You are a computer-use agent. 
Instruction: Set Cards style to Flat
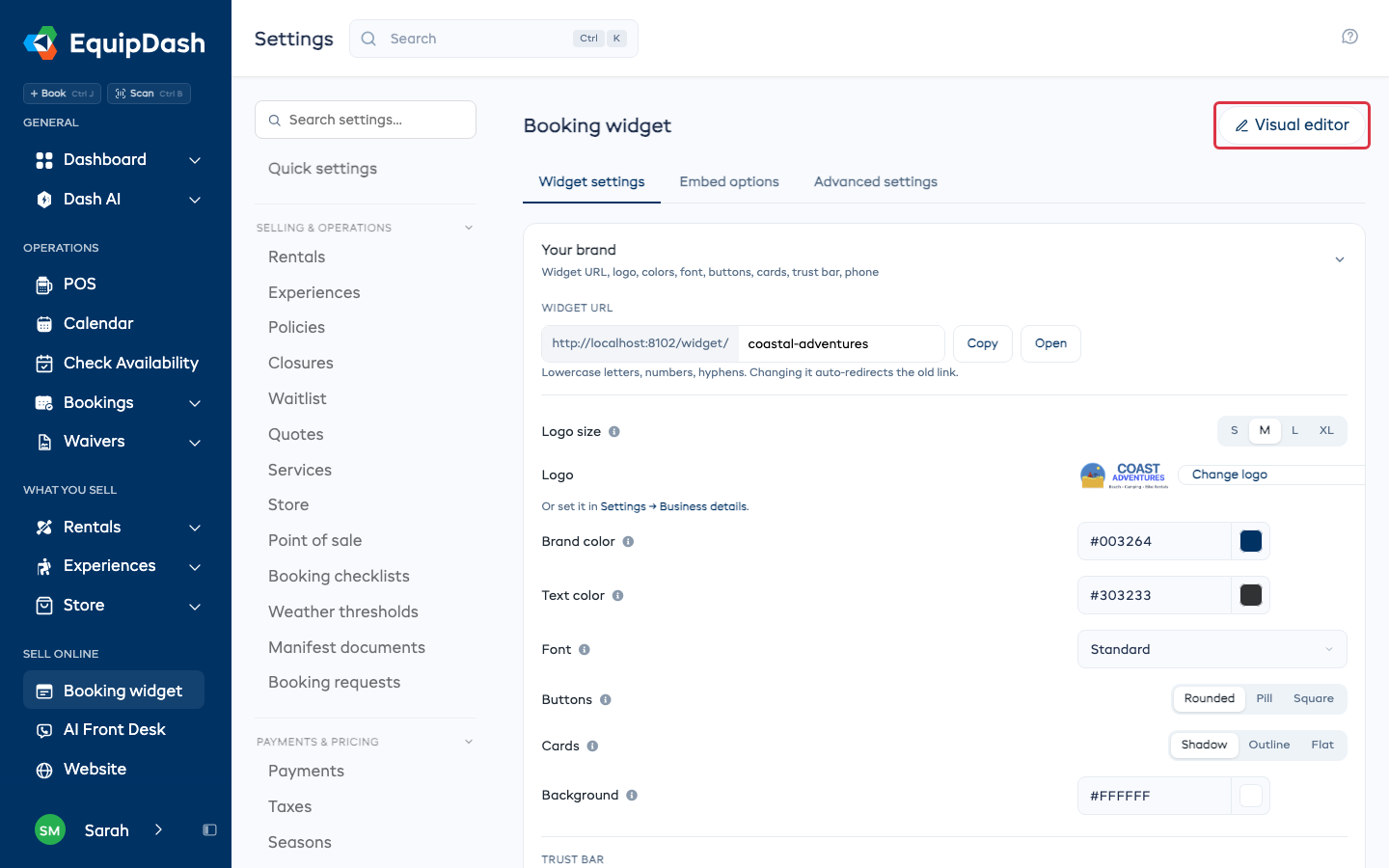click(1321, 745)
